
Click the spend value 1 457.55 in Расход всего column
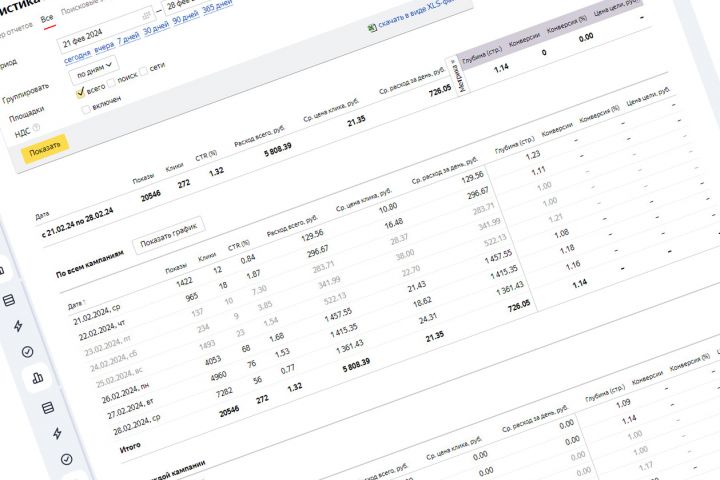coord(338,314)
